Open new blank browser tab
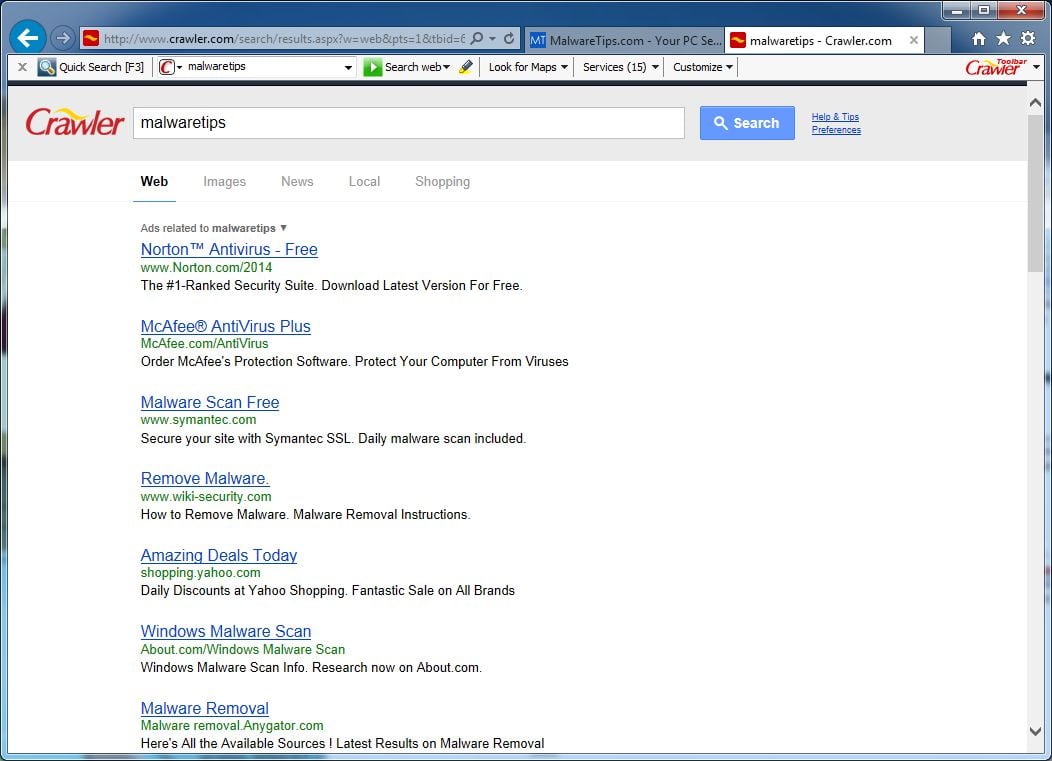Viewport: 1052px width, 761px height. 937,40
